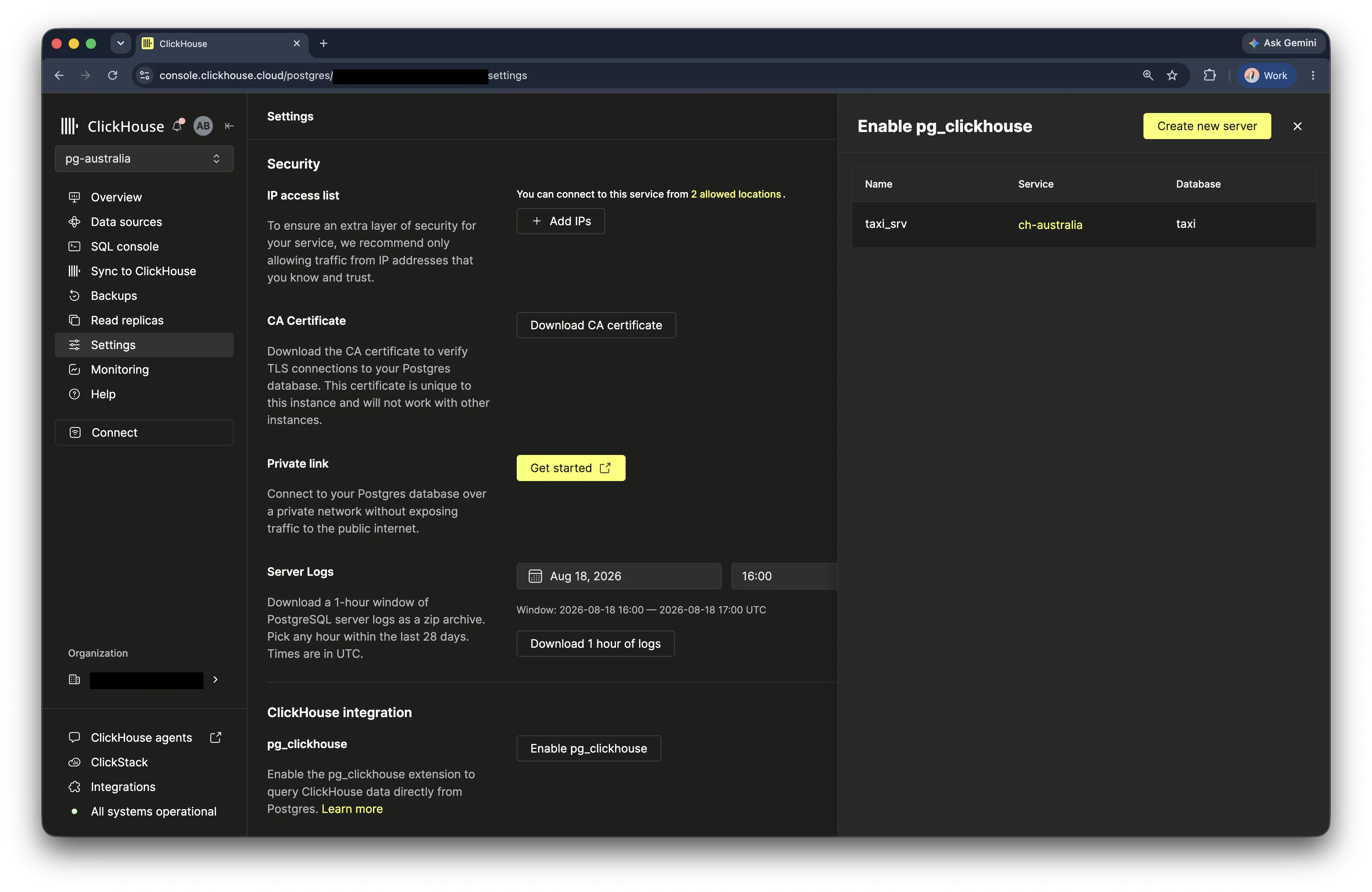
Task: Open the ch-australia service link
Action: 1050,225
